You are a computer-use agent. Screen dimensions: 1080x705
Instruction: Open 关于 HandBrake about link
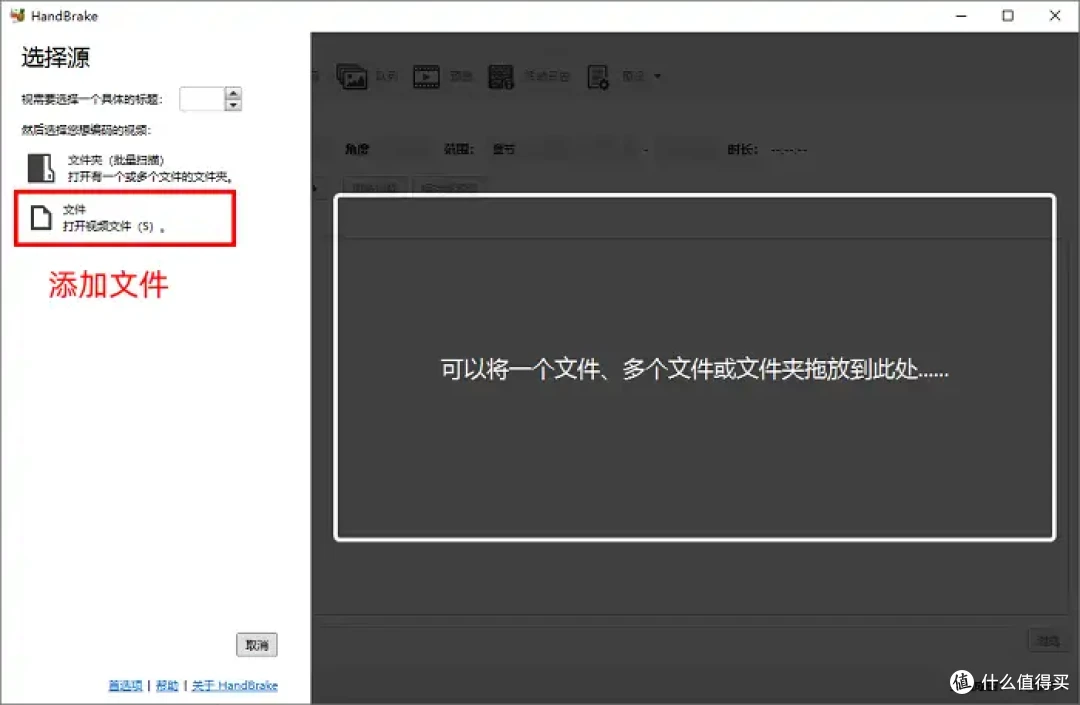235,685
